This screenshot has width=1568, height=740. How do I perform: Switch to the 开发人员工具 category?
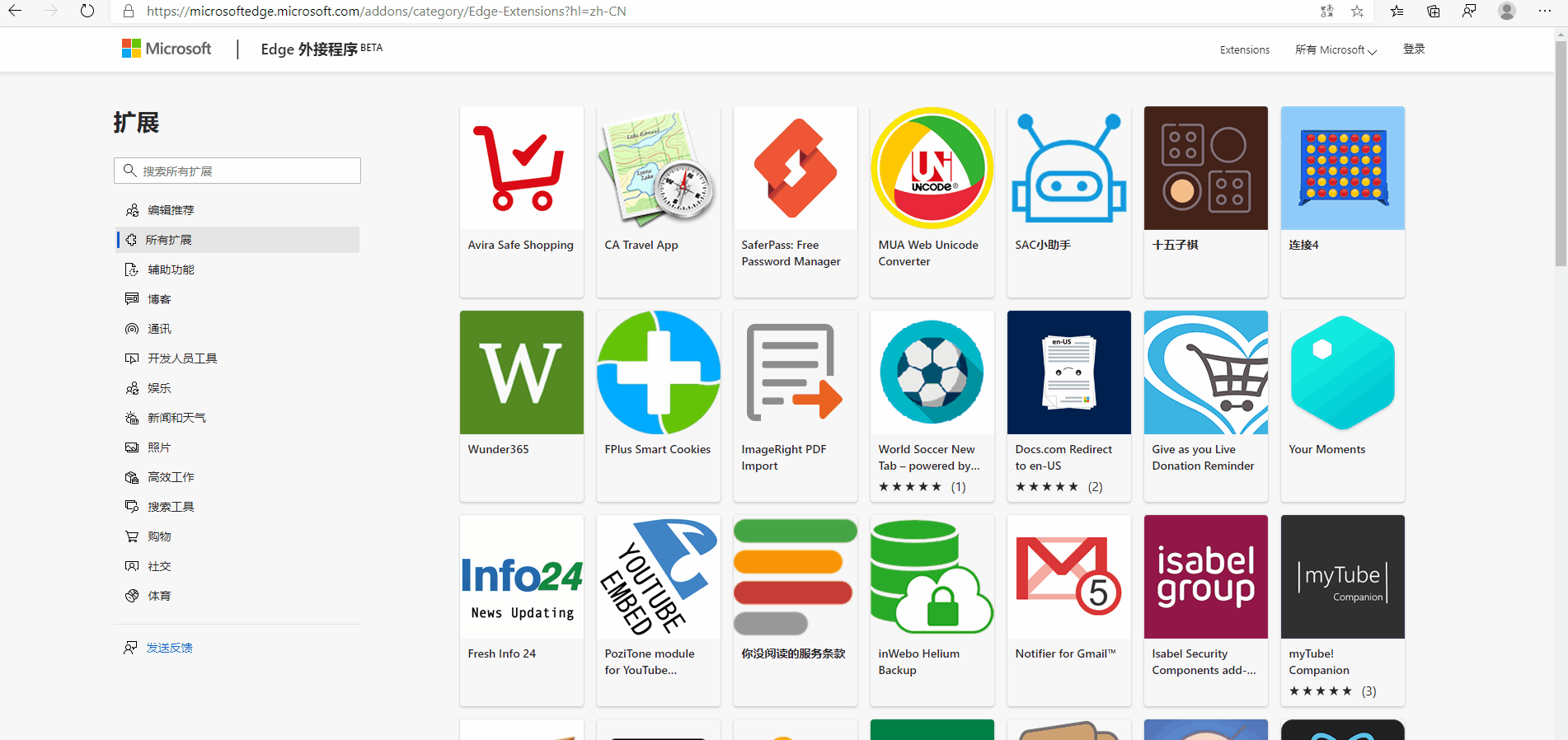coord(182,358)
